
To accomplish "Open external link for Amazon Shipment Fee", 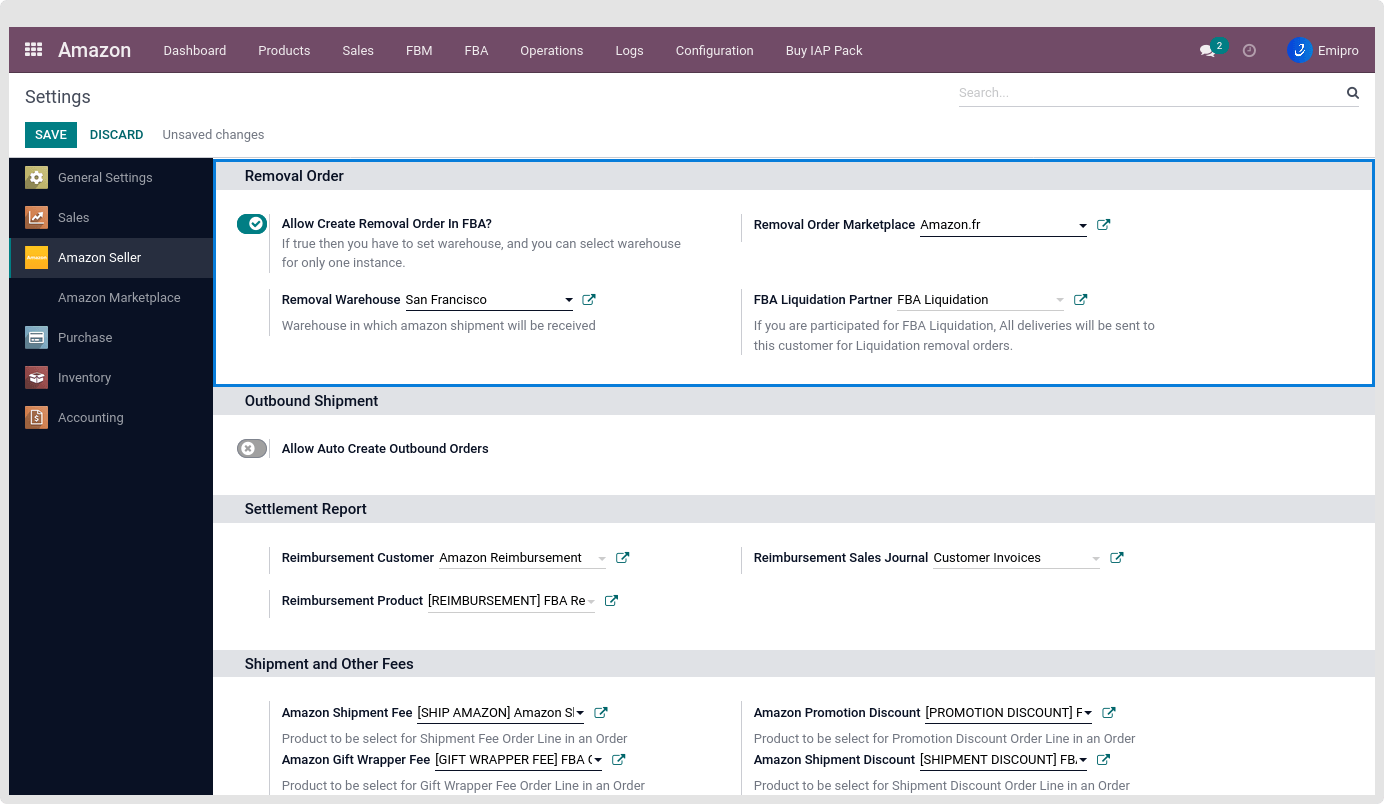I will click(x=601, y=713).
